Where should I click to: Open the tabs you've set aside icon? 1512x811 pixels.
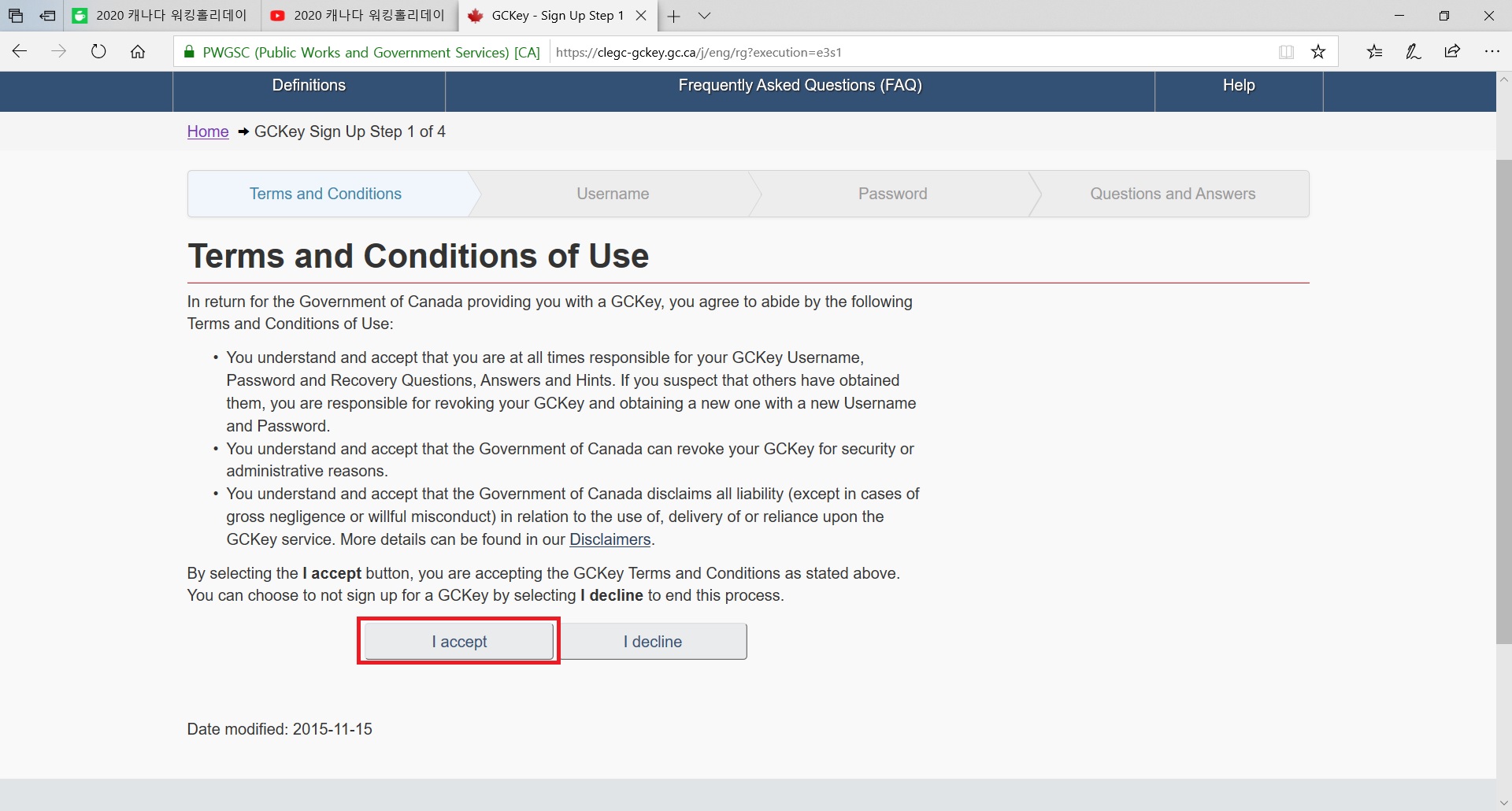pos(16,16)
